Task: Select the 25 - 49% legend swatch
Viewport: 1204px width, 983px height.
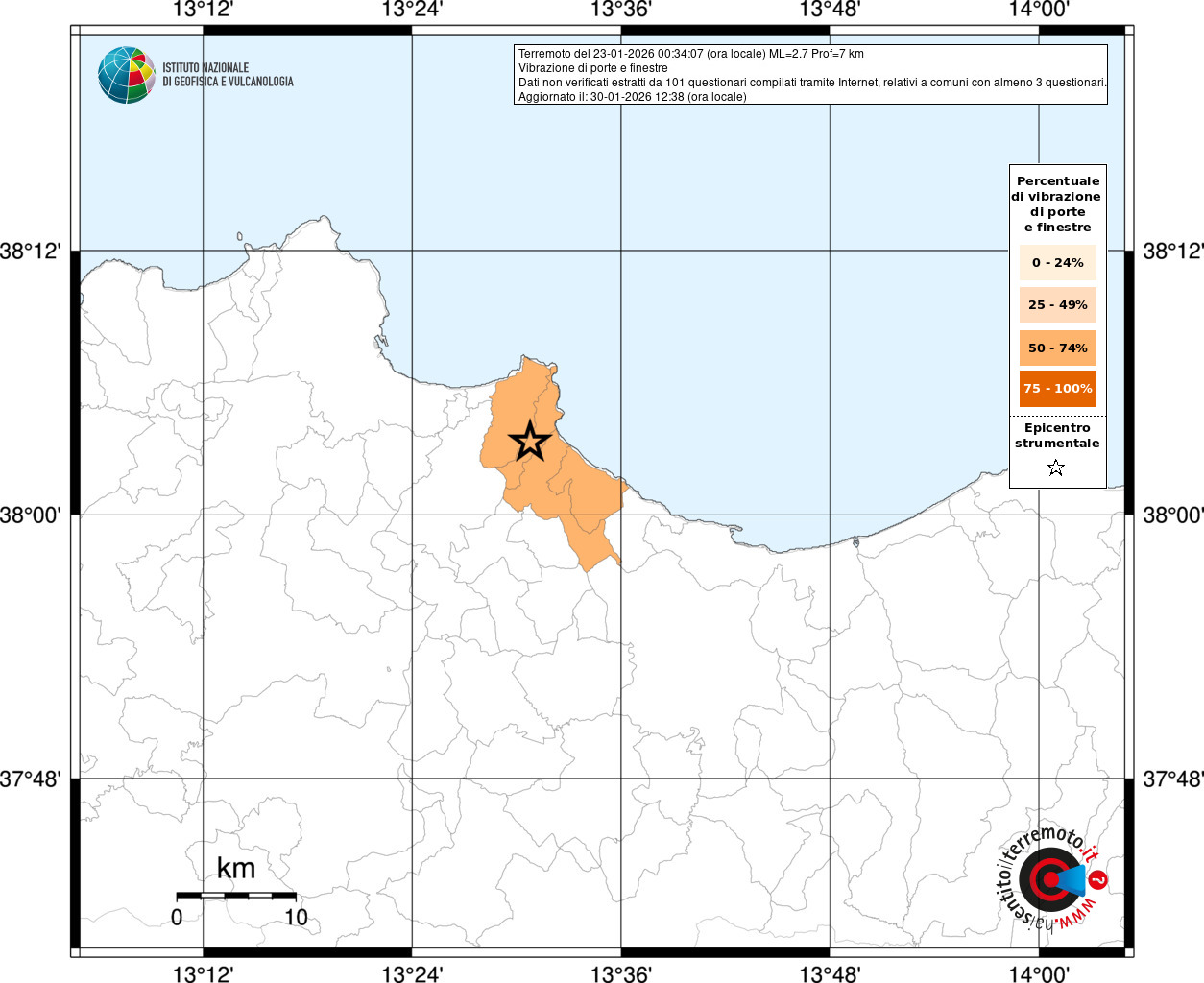Action: click(x=1058, y=304)
